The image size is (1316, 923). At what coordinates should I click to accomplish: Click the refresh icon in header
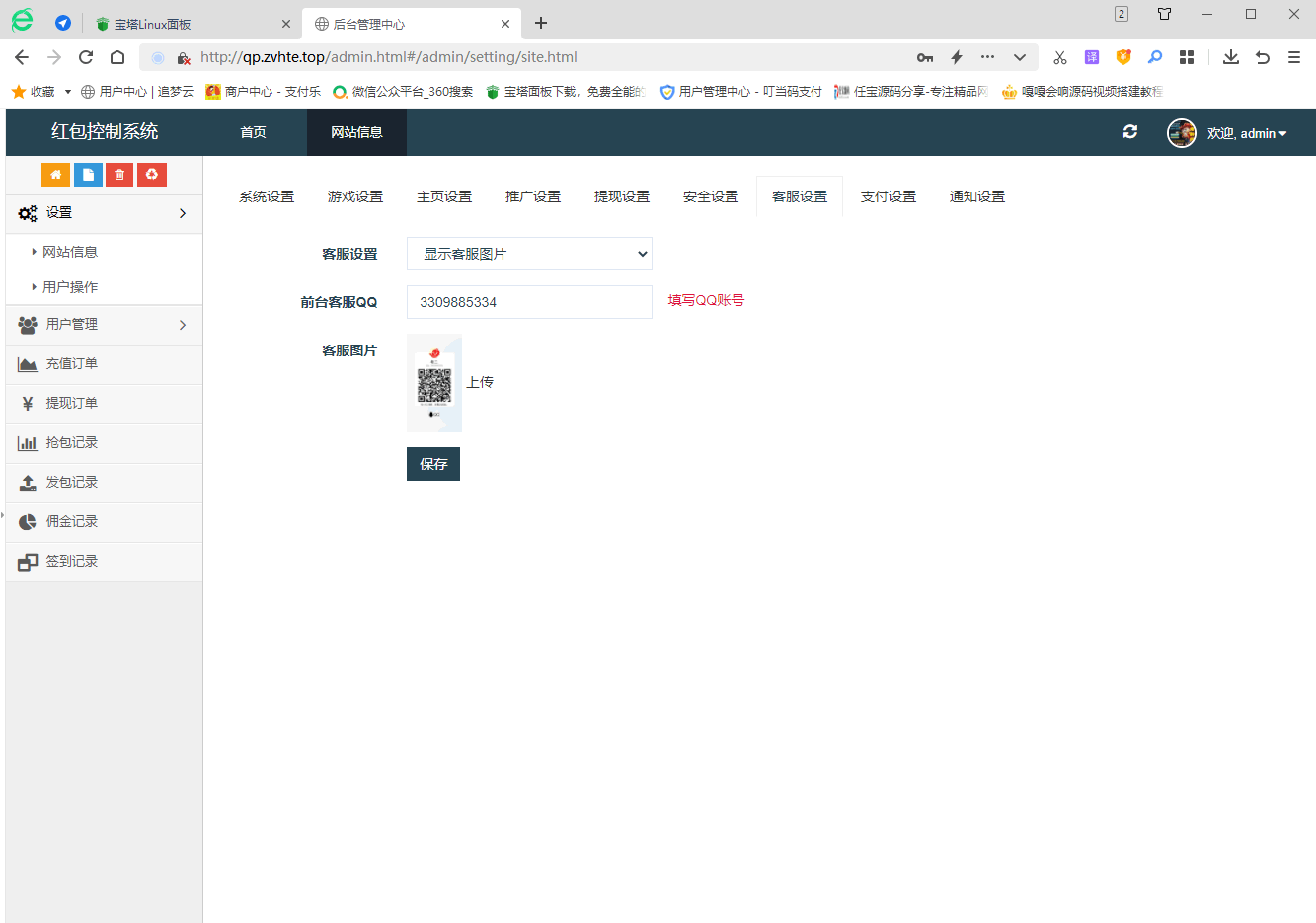[x=1130, y=132]
